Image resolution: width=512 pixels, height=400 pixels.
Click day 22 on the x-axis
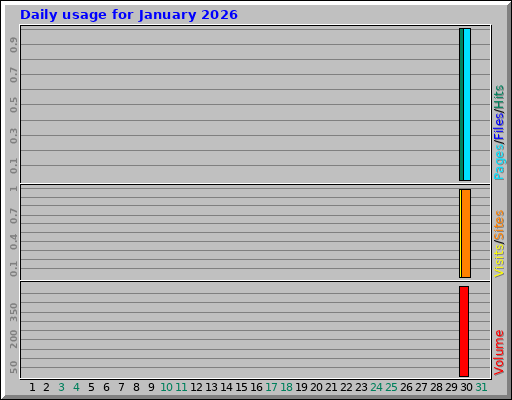(346, 387)
